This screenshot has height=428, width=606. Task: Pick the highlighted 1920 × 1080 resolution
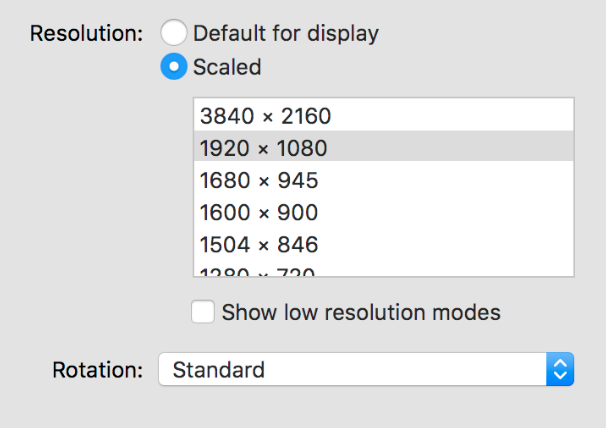pyautogui.click(x=384, y=147)
